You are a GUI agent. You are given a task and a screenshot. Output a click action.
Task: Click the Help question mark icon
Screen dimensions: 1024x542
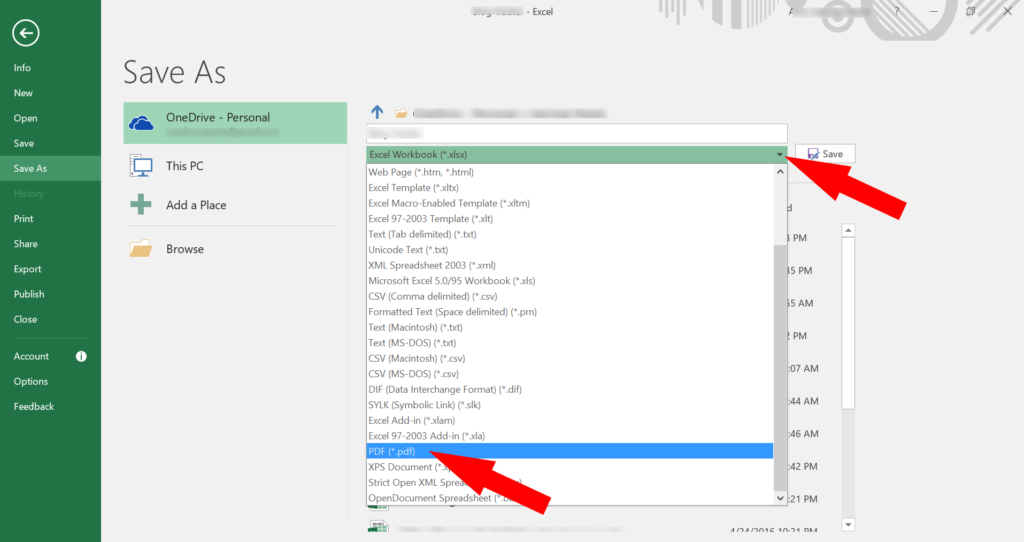pos(897,11)
